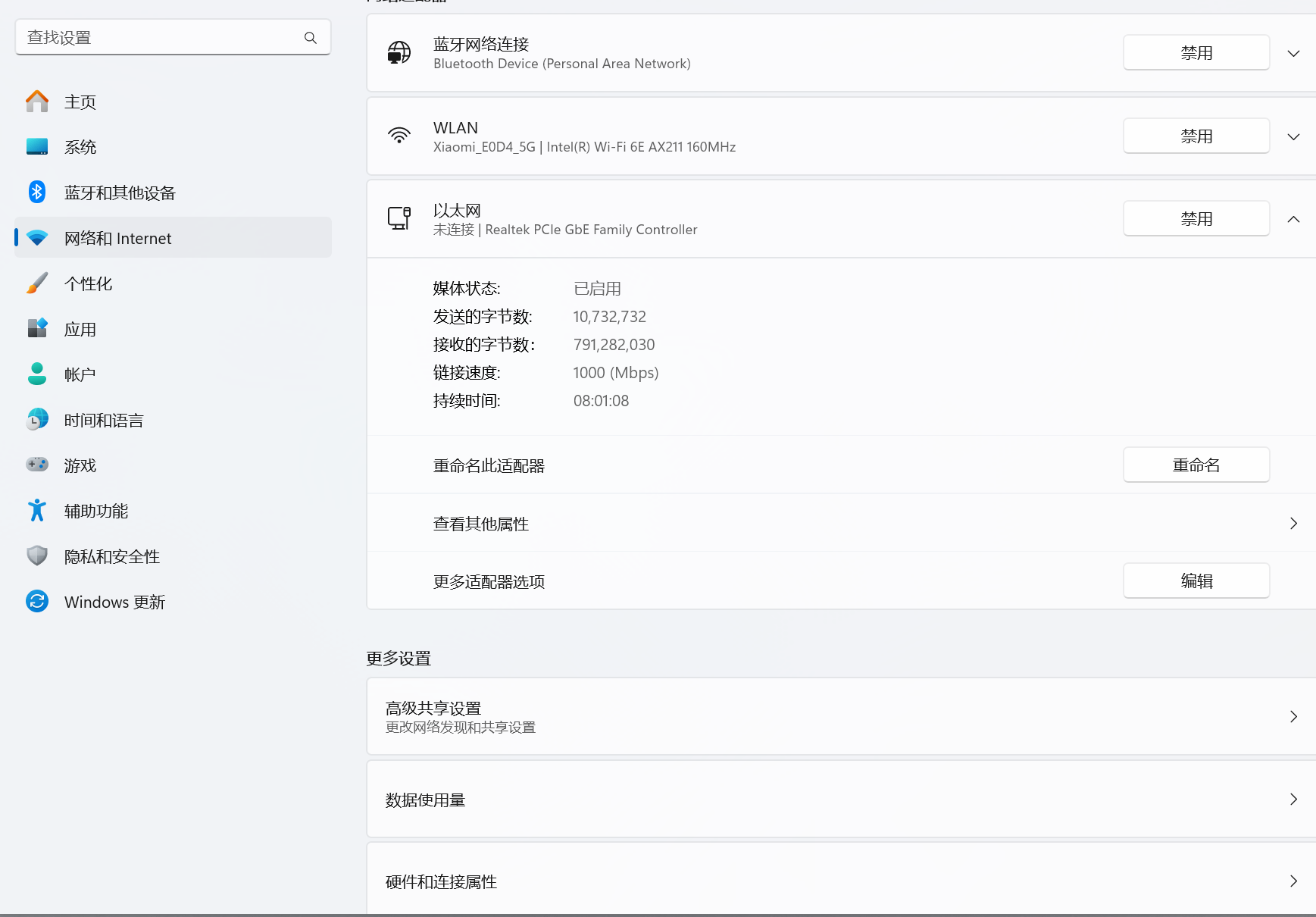Click the WLAN Wi-Fi signal icon

click(399, 136)
